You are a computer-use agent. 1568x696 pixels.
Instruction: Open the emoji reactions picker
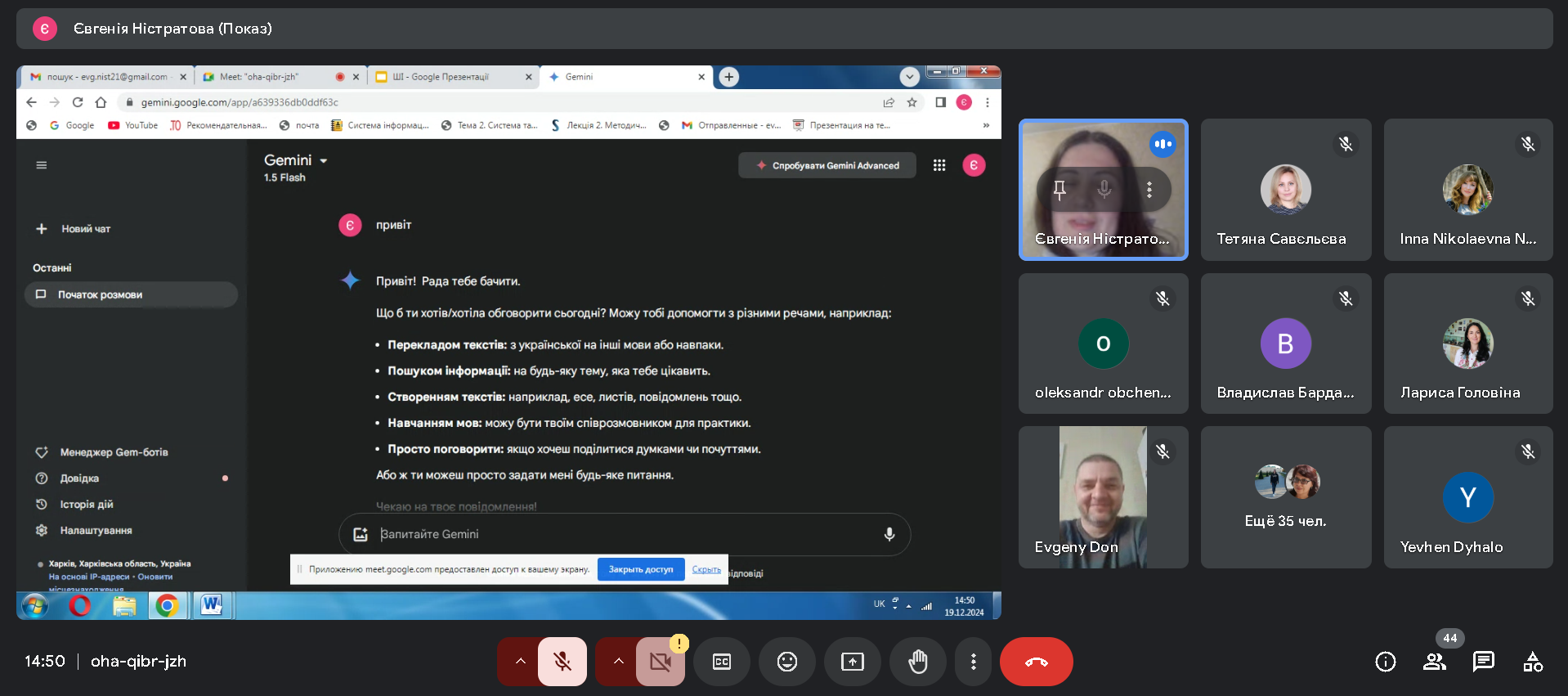pos(787,662)
